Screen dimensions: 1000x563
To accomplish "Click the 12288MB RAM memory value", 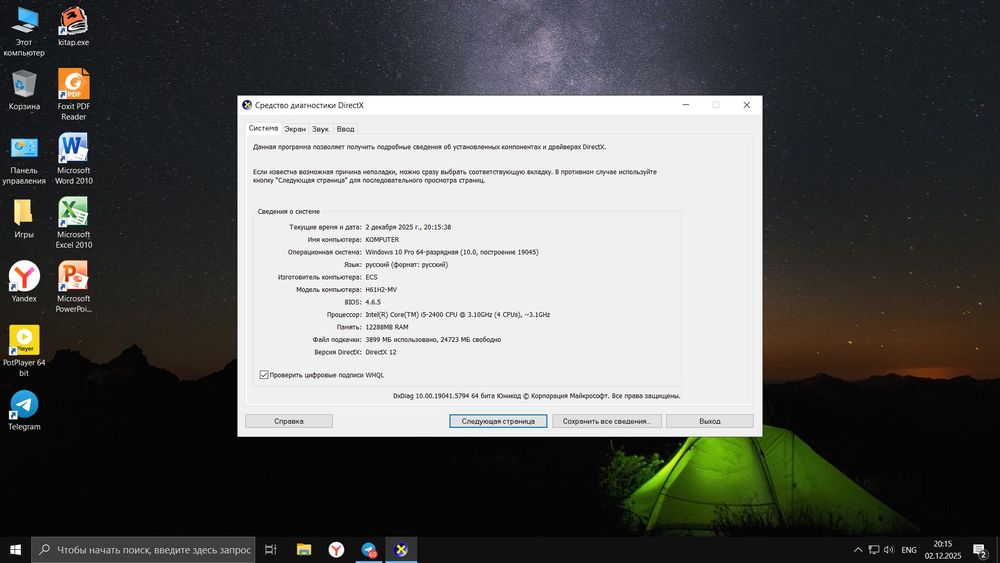I will tap(386, 327).
